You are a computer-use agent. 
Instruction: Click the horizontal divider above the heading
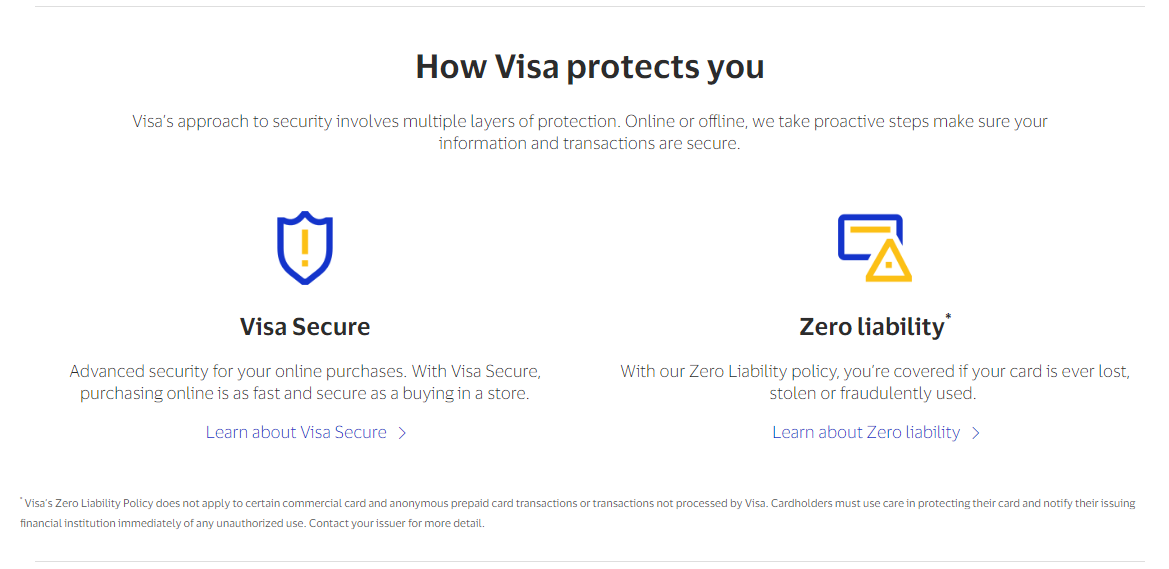pyautogui.click(x=590, y=7)
